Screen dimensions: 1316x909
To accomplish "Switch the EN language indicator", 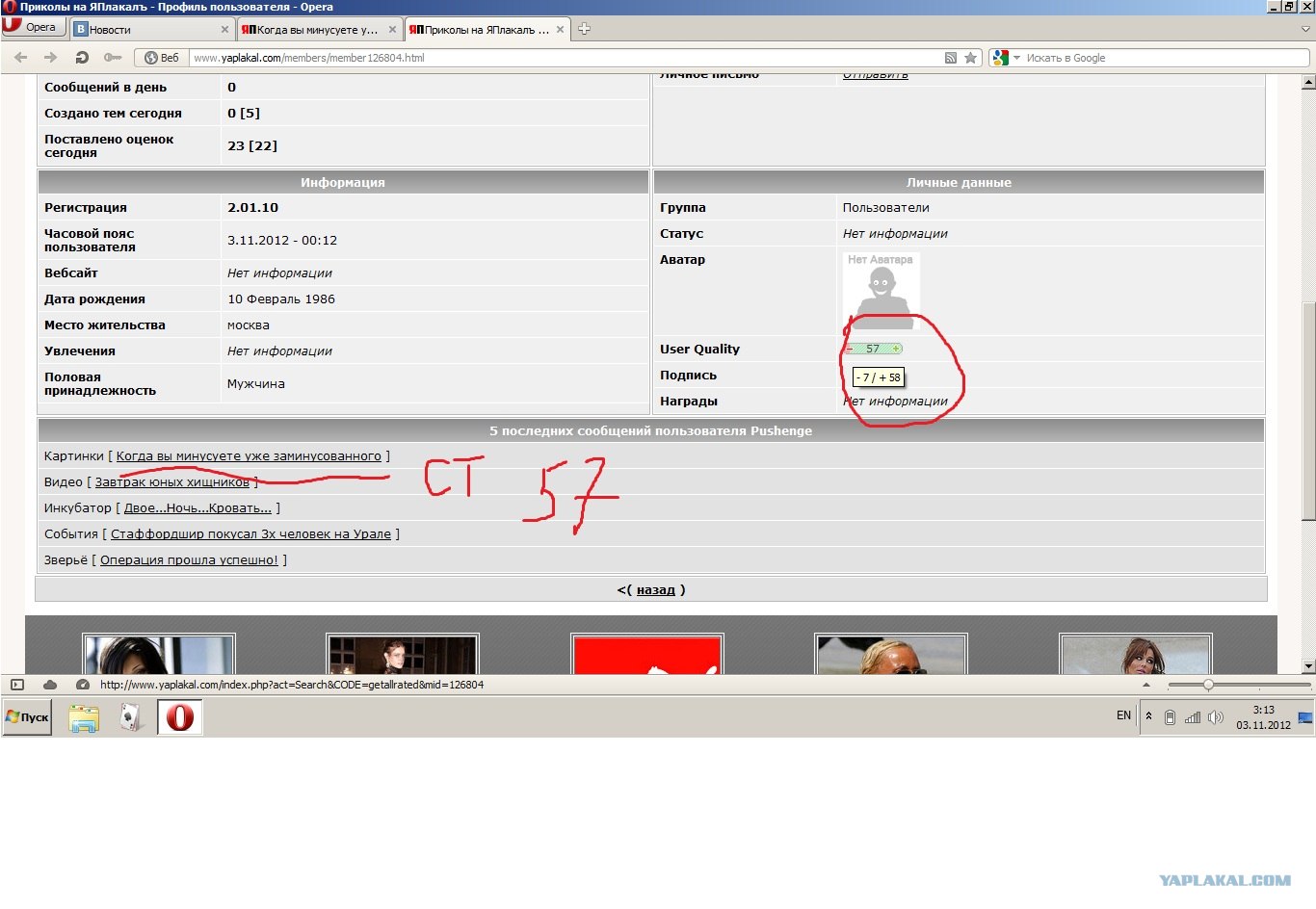I will (x=1123, y=715).
